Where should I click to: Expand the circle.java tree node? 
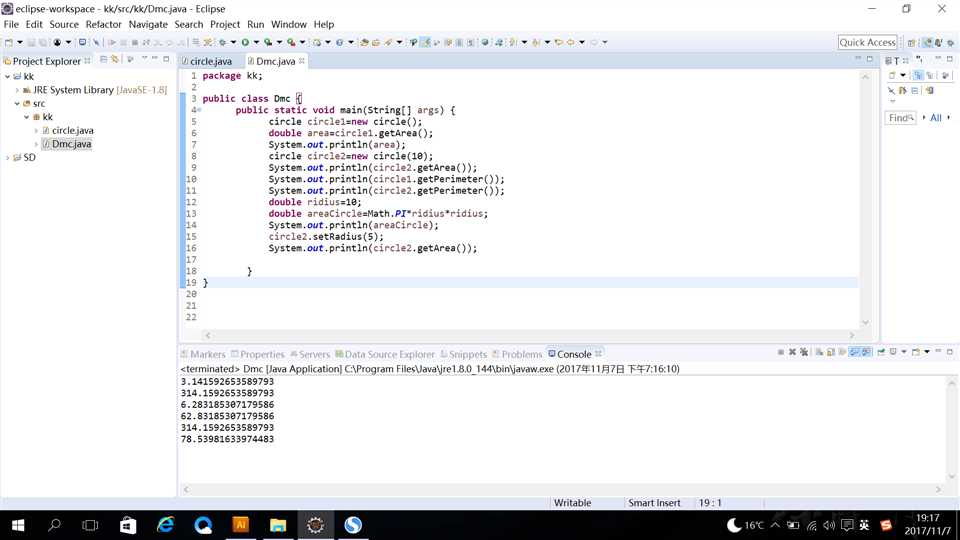coord(36,130)
